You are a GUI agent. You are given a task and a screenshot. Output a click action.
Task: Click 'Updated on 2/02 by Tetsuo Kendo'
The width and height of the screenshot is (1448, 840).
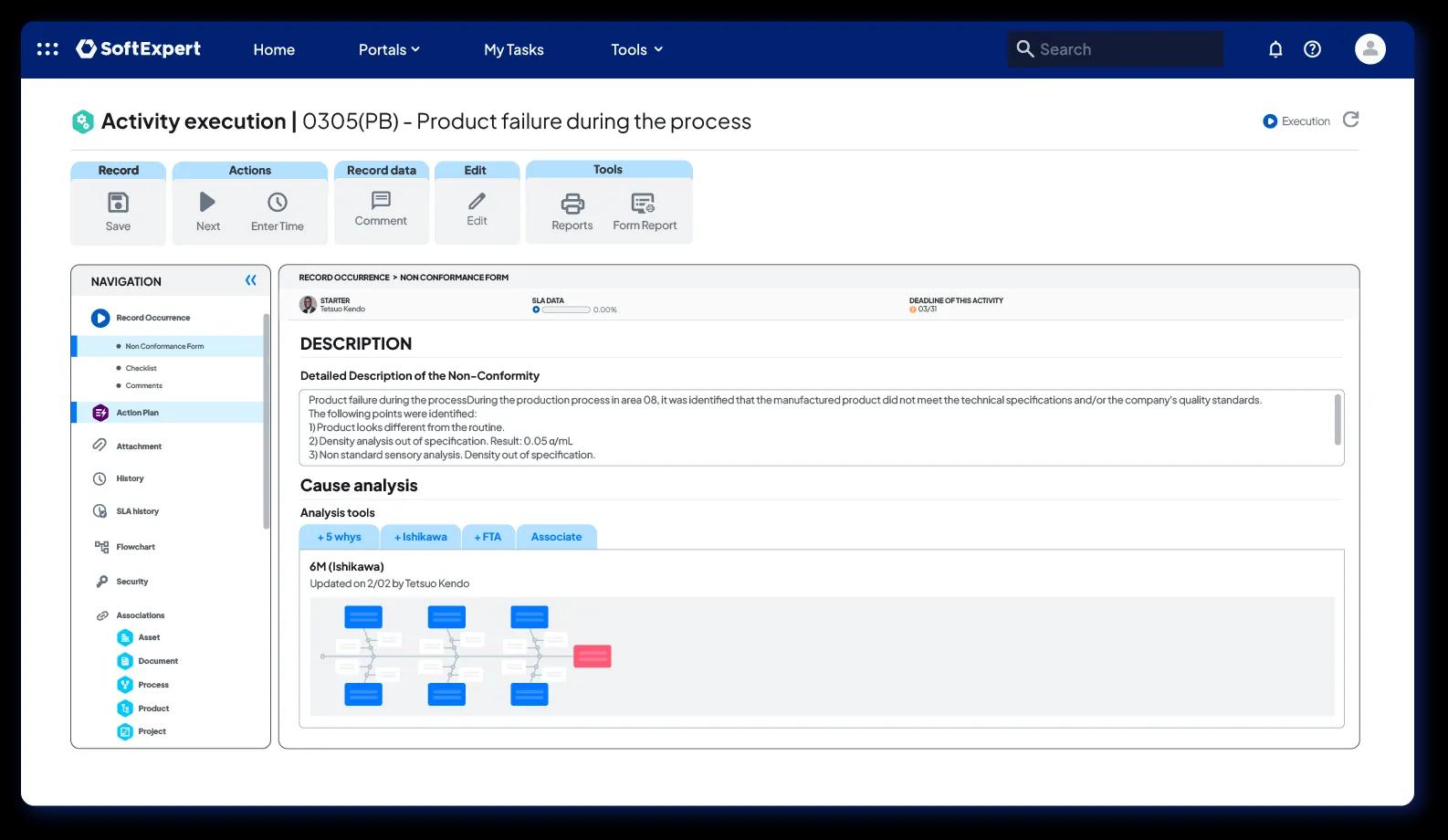click(390, 583)
